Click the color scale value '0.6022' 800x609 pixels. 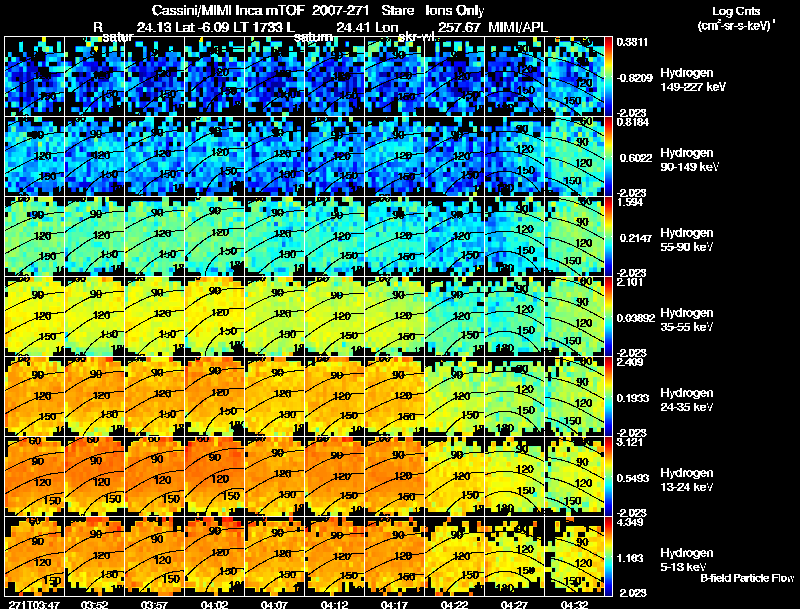point(634,158)
